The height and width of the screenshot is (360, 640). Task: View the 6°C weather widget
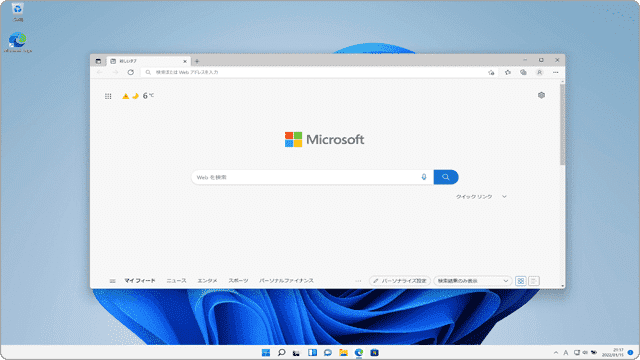coord(138,96)
